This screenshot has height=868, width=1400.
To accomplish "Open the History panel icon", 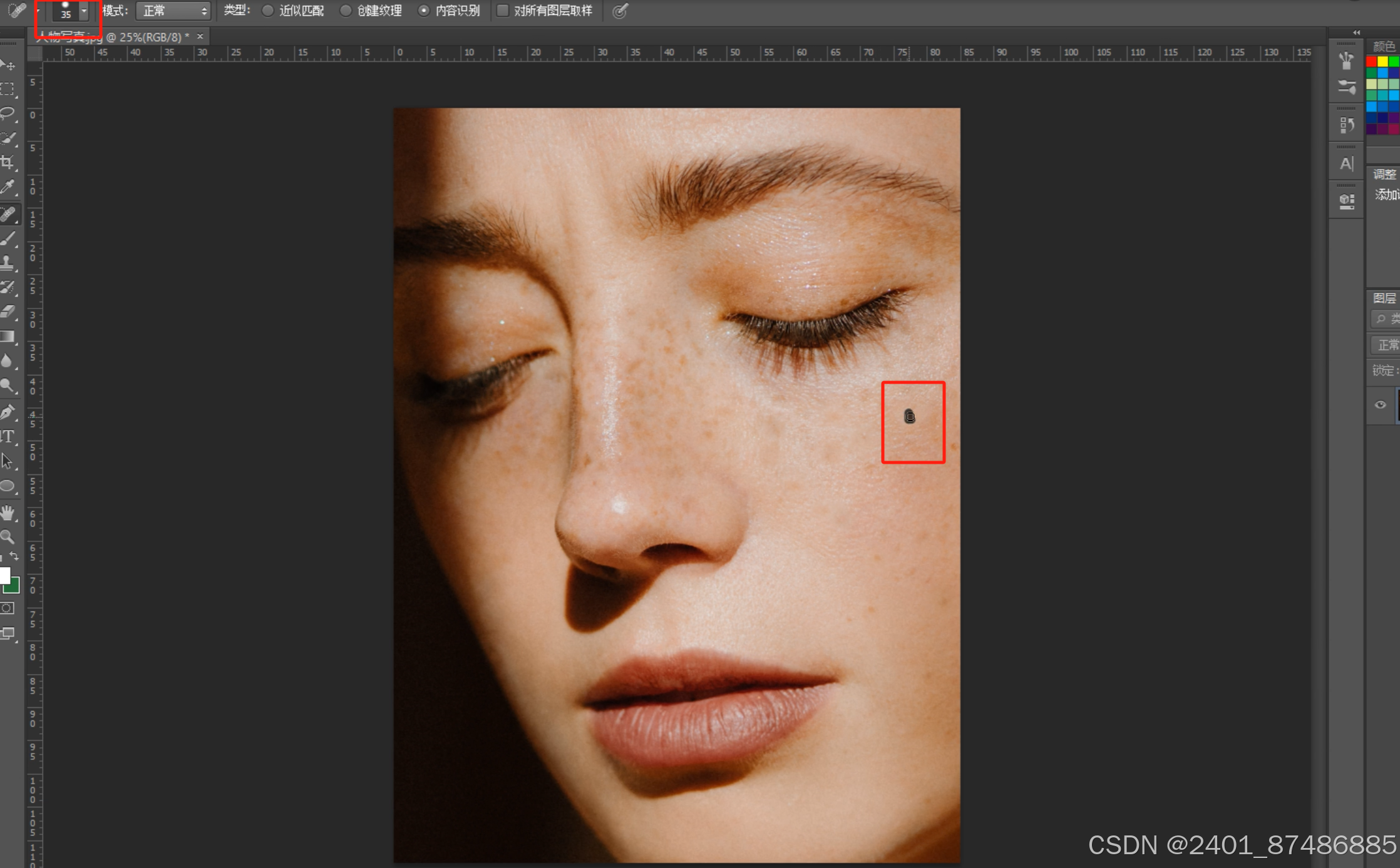I will (1347, 125).
